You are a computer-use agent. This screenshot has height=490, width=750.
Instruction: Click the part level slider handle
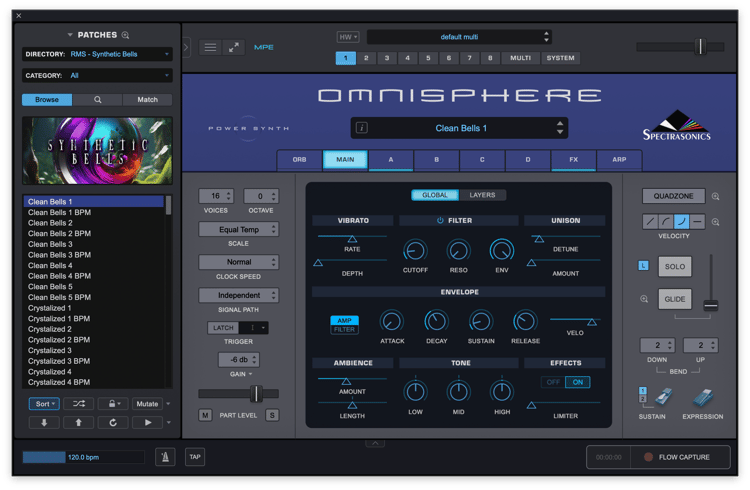256,394
